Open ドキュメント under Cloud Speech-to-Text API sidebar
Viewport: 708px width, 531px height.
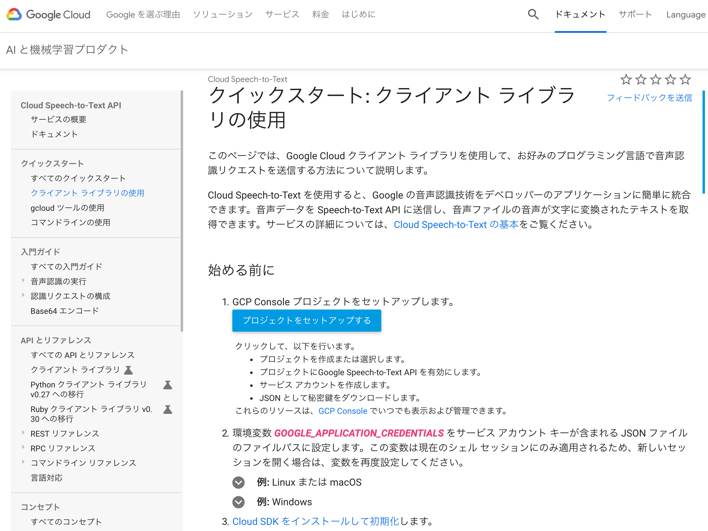click(x=54, y=134)
